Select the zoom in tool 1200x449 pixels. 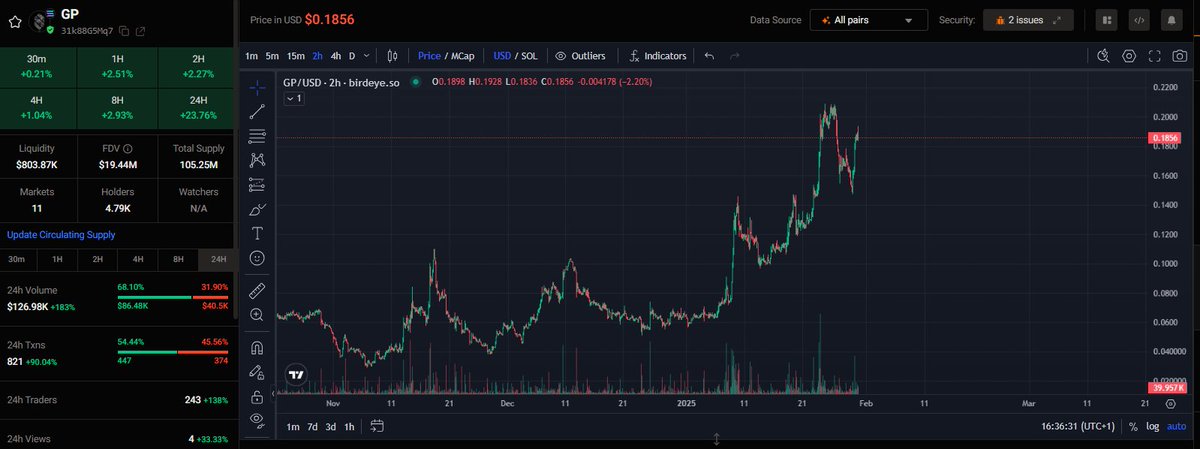click(x=257, y=315)
